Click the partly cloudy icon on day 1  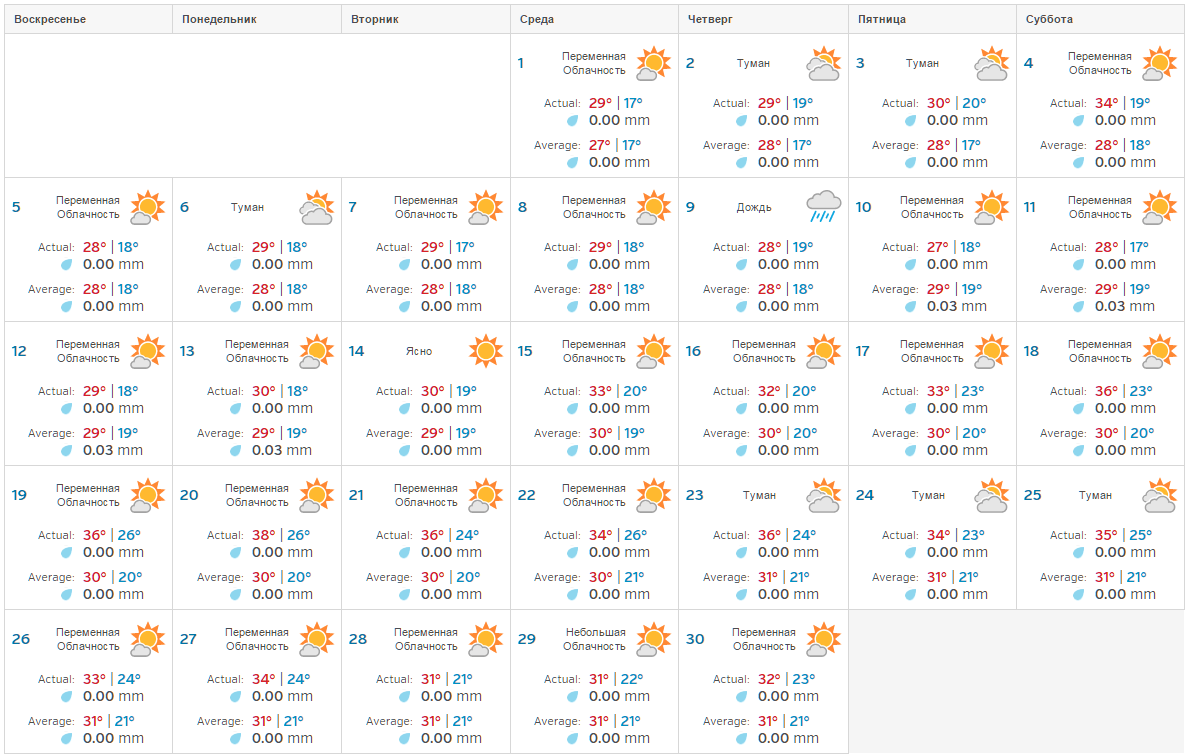(654, 64)
